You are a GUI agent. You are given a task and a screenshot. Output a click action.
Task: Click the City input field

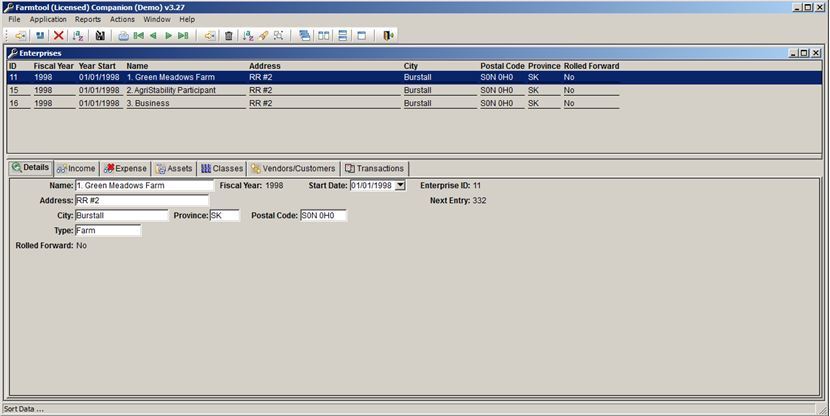point(121,216)
